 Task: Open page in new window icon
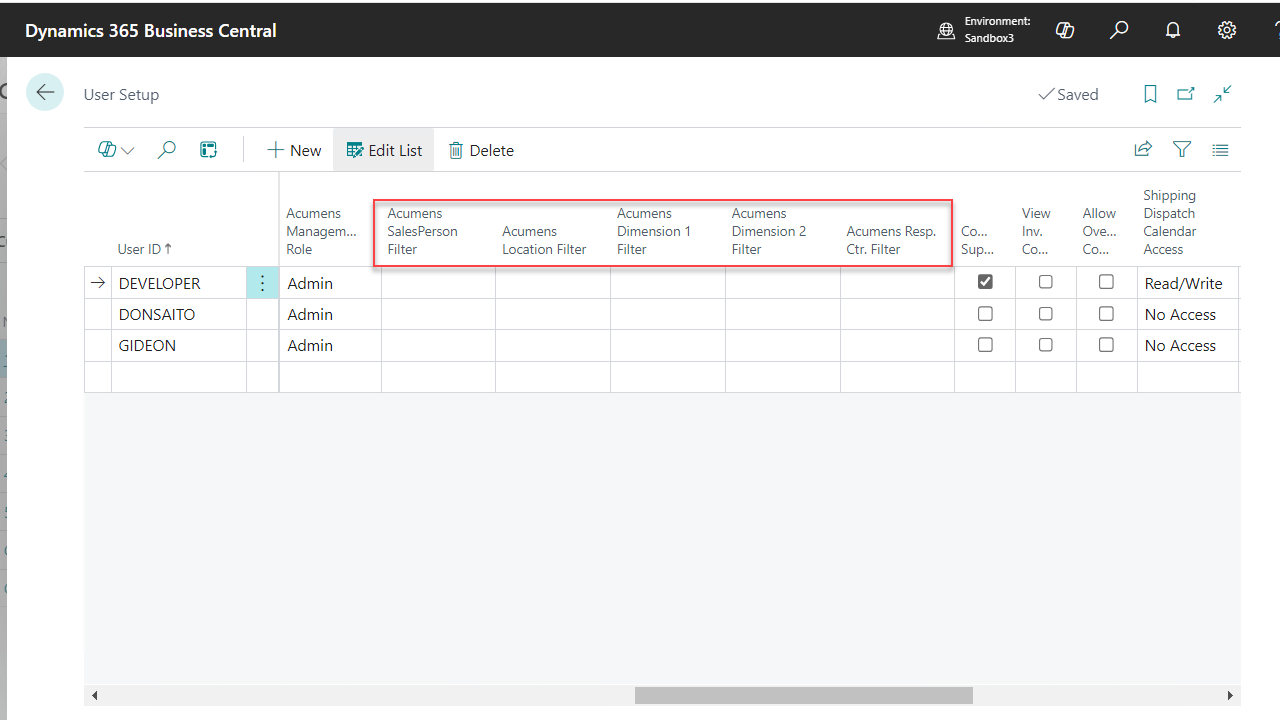[1186, 94]
